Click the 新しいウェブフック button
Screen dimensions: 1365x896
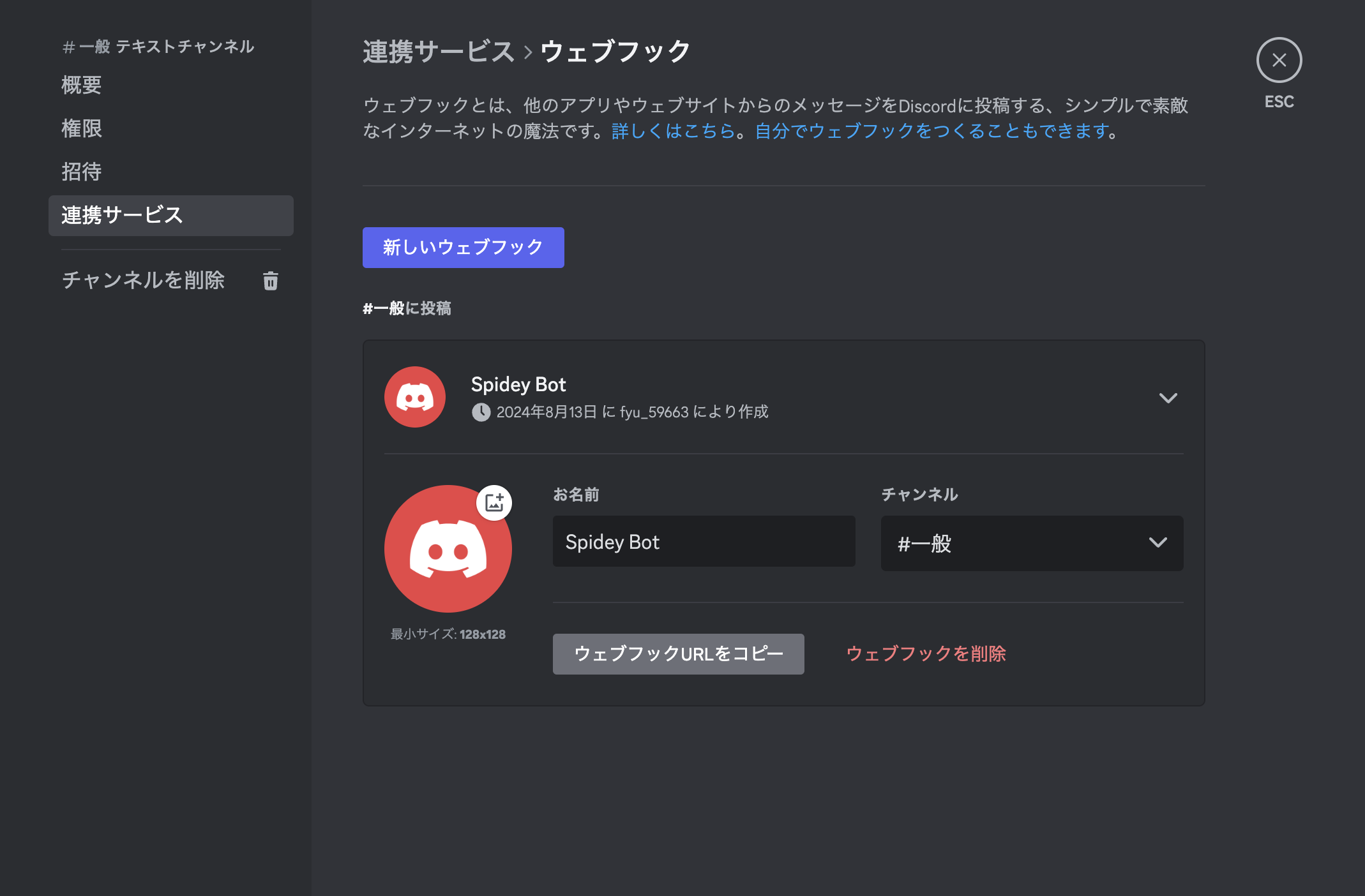click(463, 248)
